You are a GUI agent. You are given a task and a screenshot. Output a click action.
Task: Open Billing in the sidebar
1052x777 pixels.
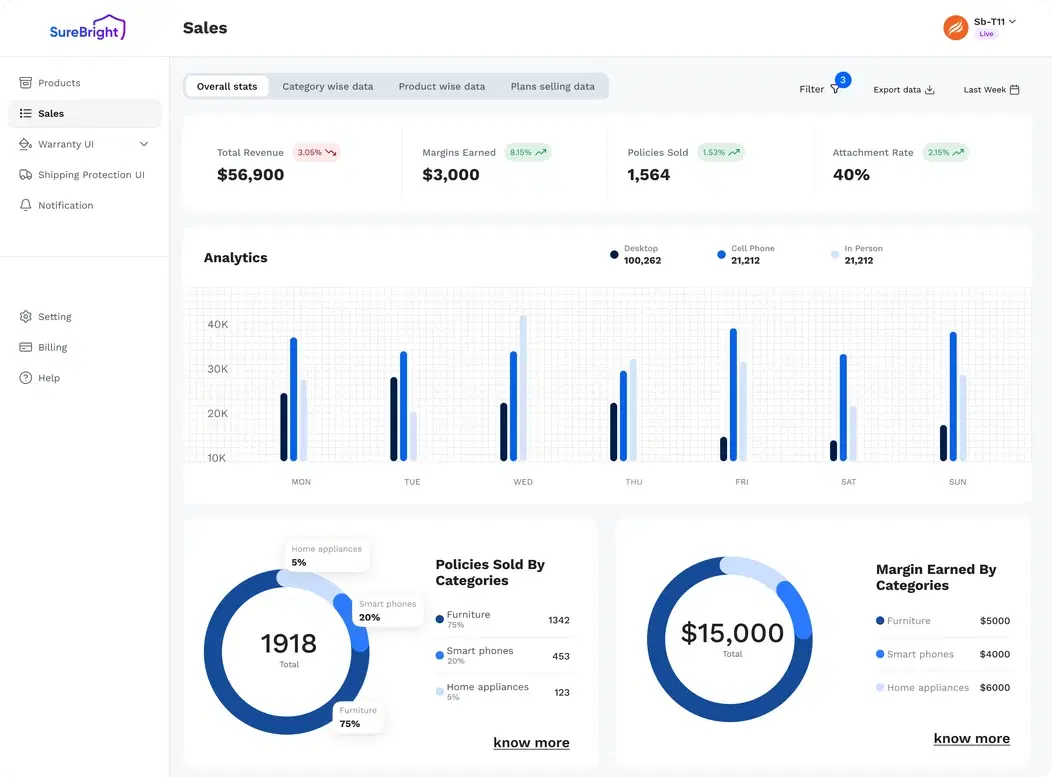click(85, 347)
